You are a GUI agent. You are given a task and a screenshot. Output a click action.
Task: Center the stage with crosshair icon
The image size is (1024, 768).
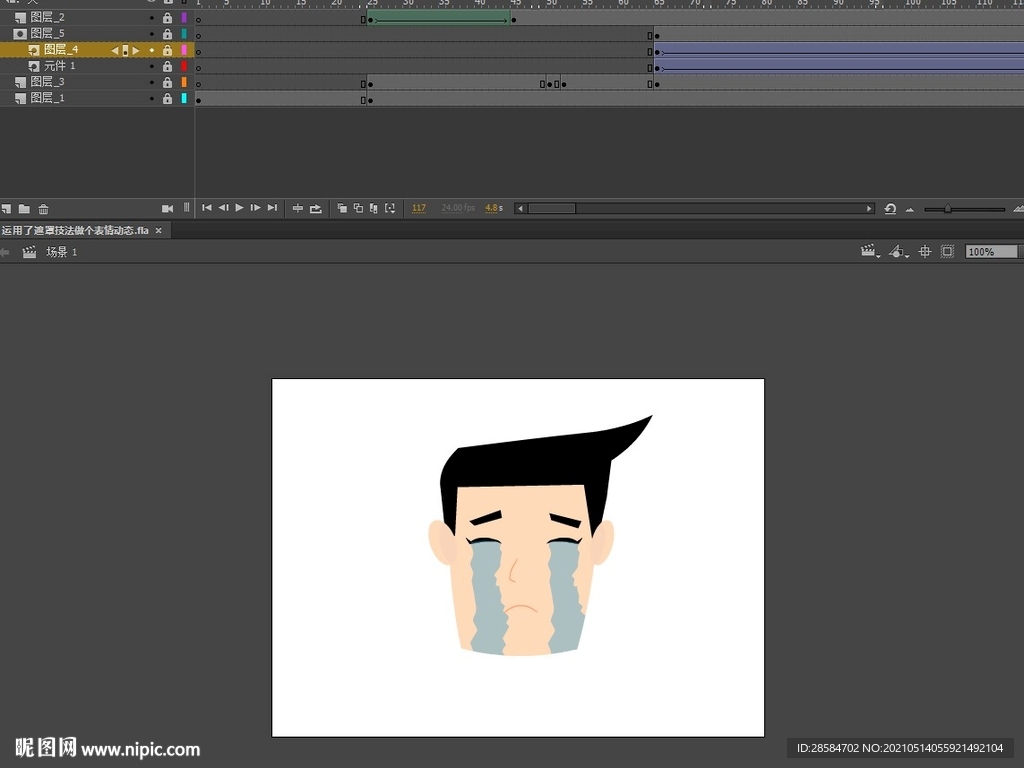pos(925,251)
